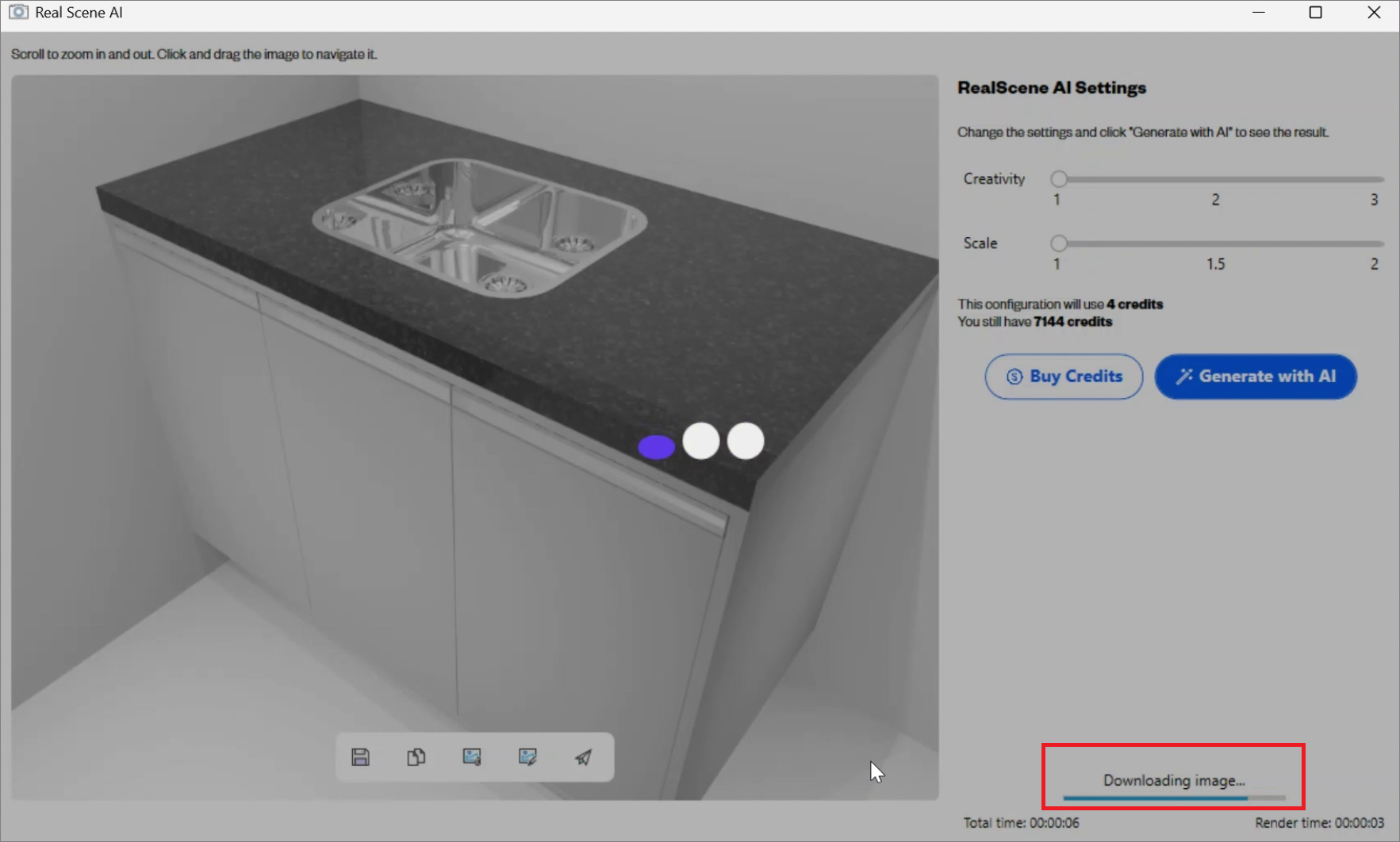Click the '3' tick label under Creativity
The height and width of the screenshot is (842, 1400).
pyautogui.click(x=1375, y=200)
